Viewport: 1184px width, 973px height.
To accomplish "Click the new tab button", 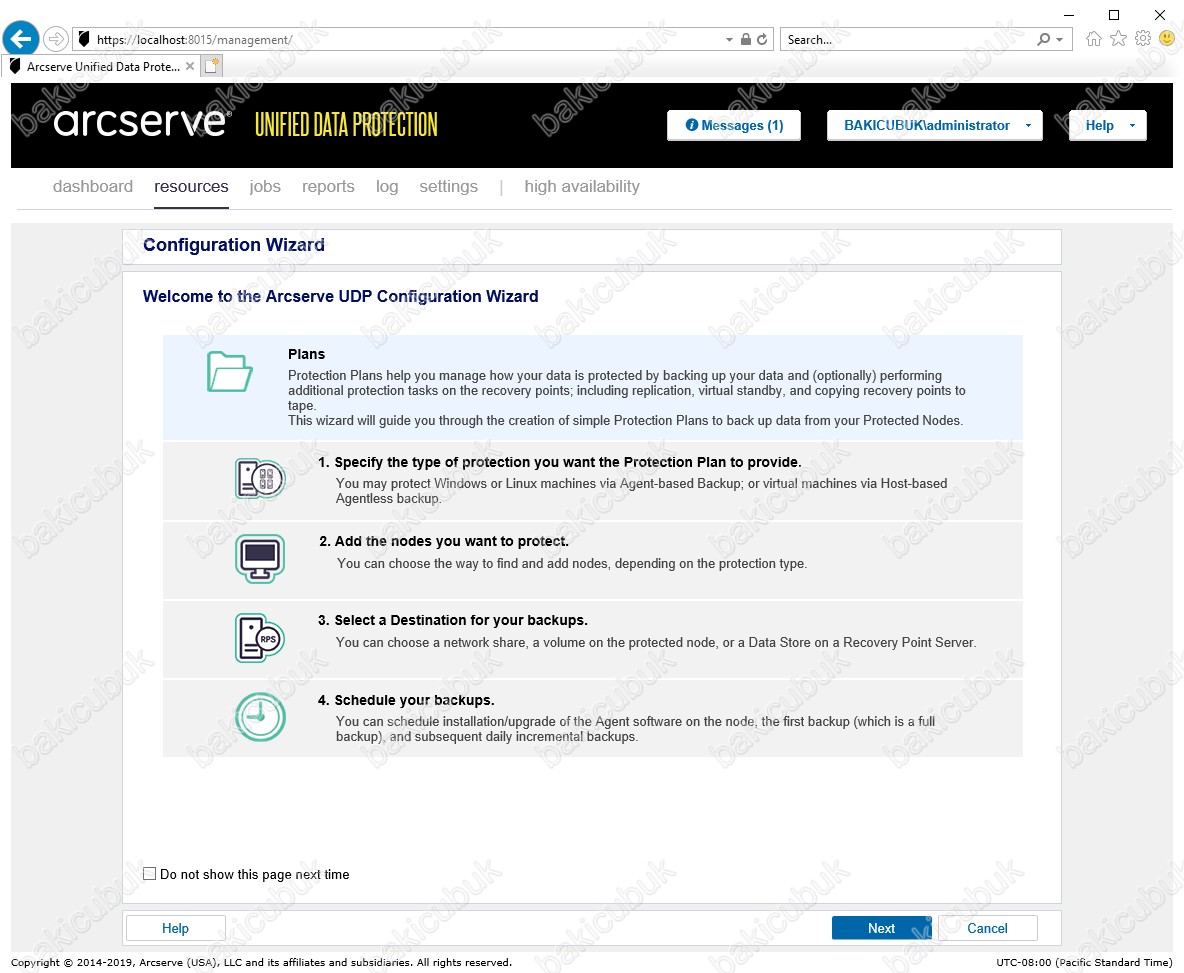I will 212,66.
